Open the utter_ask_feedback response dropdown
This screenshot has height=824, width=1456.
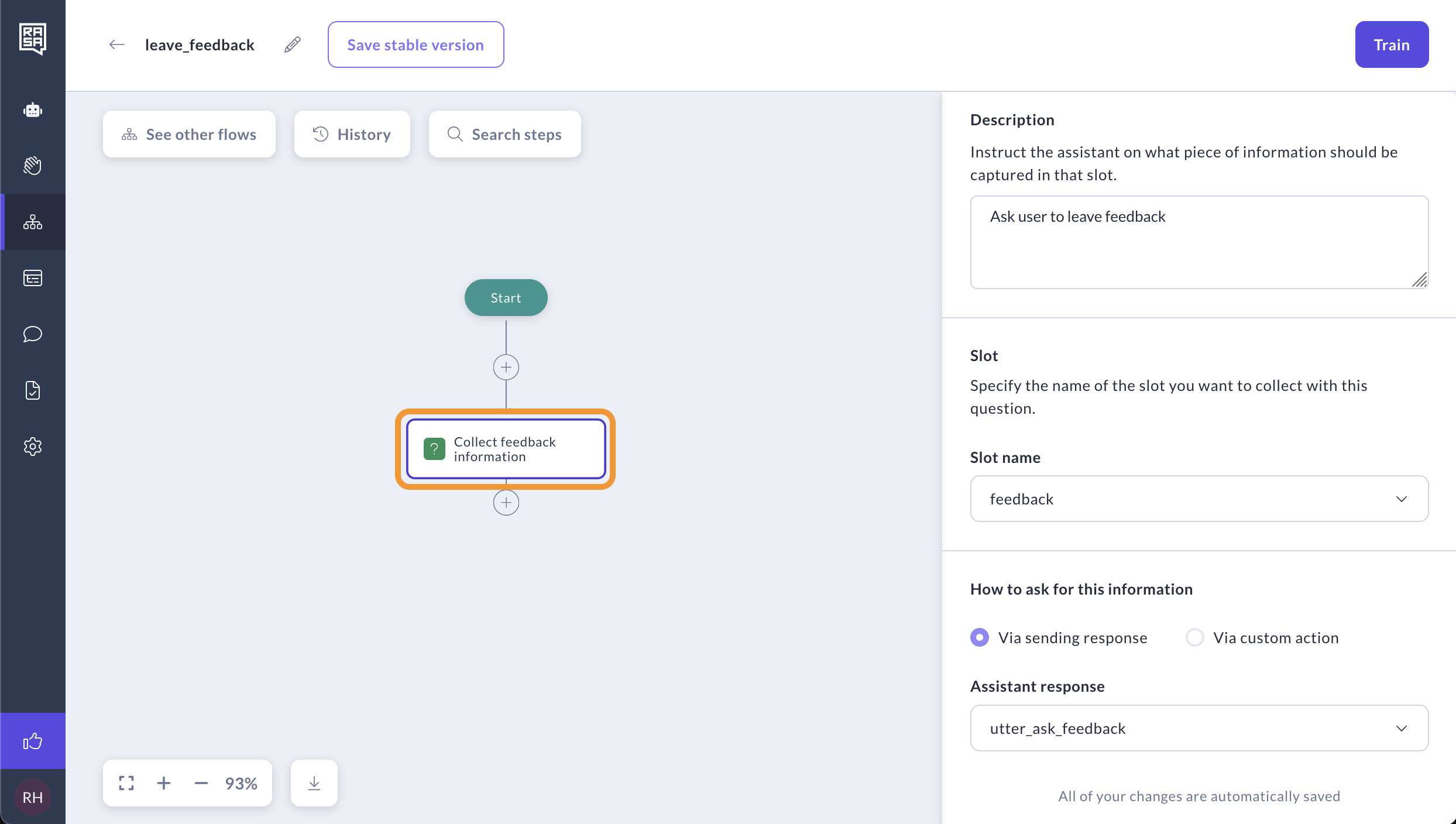[x=1199, y=728]
